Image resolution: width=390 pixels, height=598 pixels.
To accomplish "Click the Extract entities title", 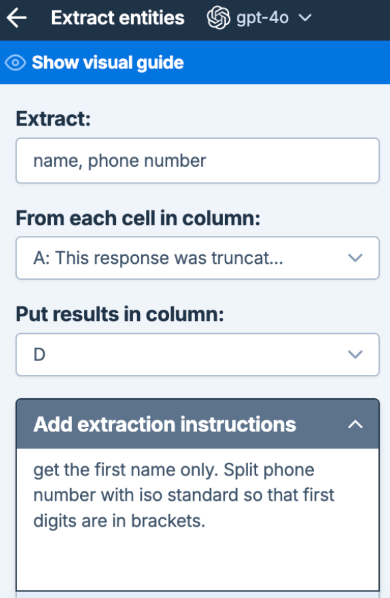I will [118, 18].
